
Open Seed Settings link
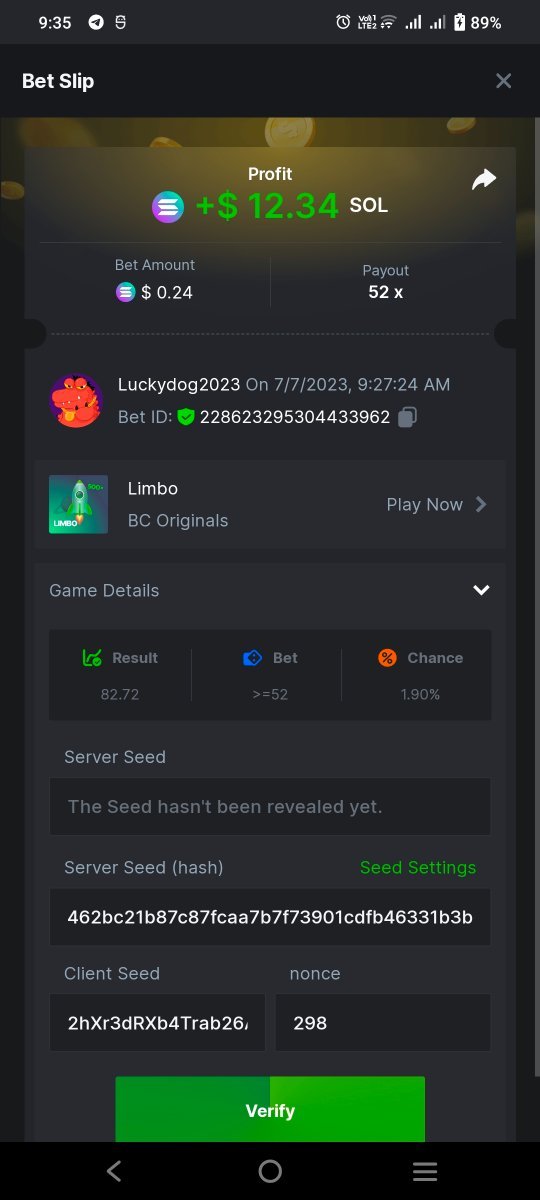pos(418,867)
